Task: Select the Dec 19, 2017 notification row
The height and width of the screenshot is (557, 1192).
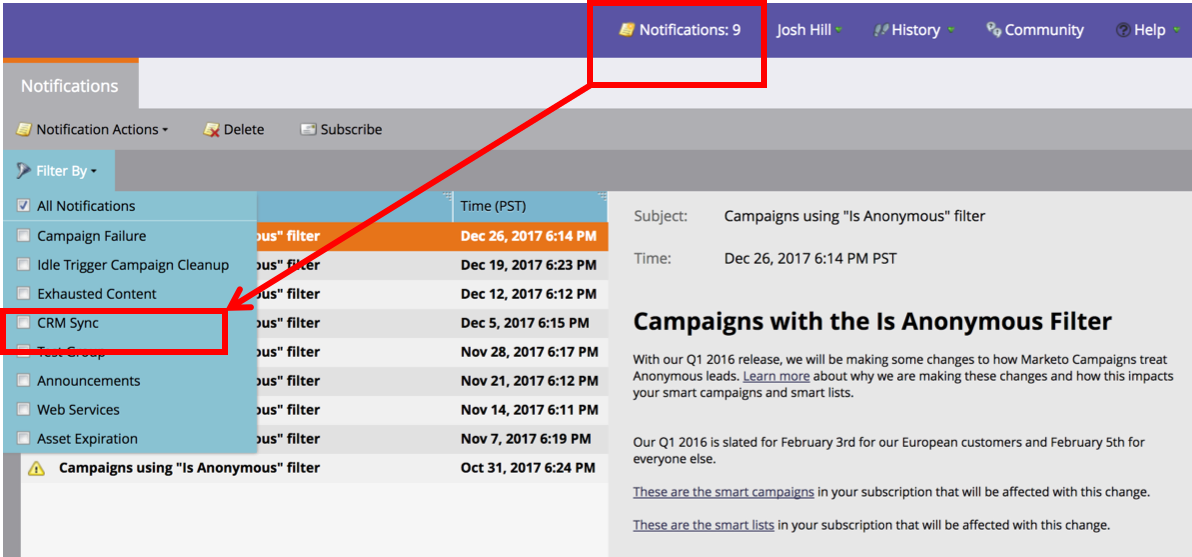Action: pos(528,265)
